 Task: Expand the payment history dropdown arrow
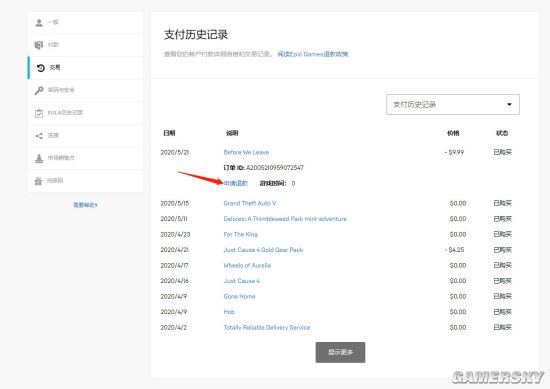coord(509,105)
